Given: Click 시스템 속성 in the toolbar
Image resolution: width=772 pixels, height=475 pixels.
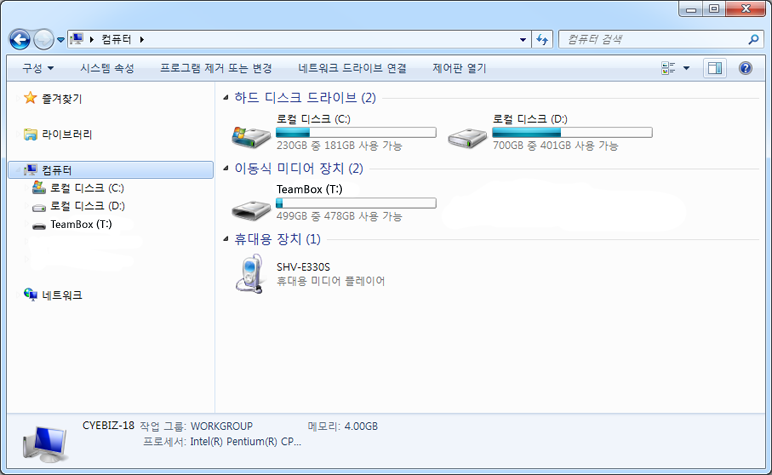Looking at the screenshot, I should coord(107,68).
